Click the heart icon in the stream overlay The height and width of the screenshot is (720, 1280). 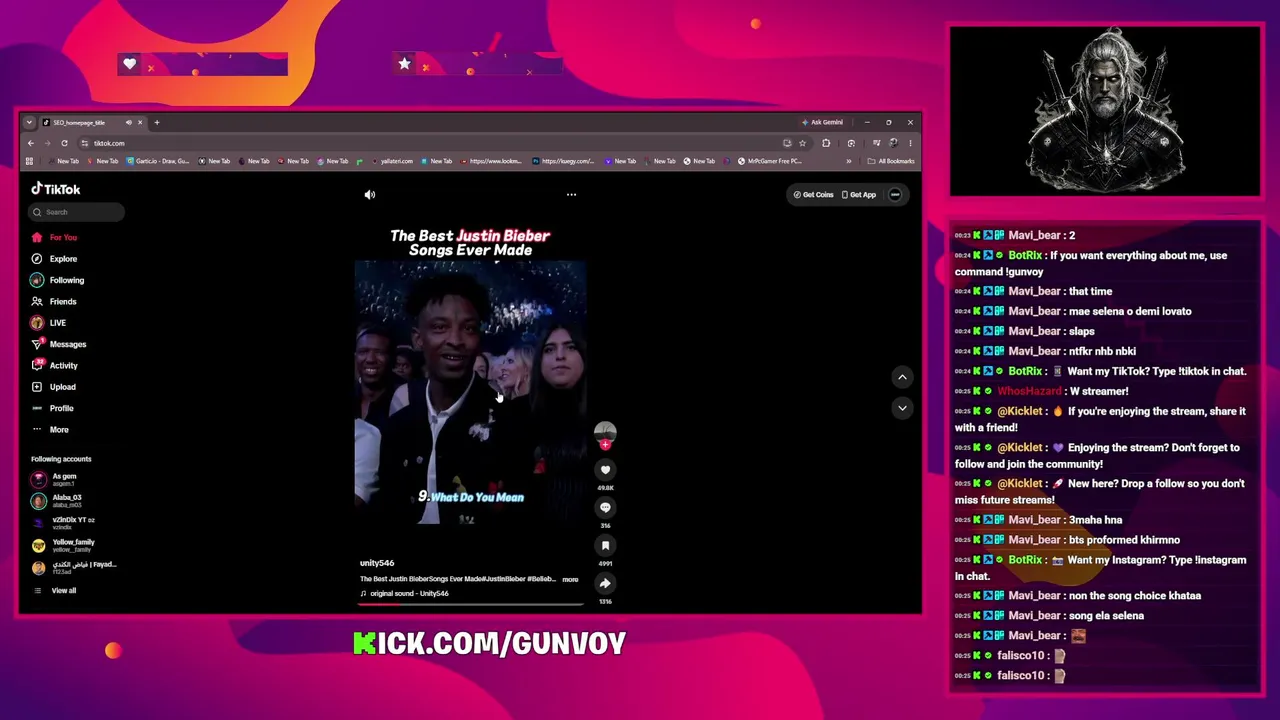129,64
